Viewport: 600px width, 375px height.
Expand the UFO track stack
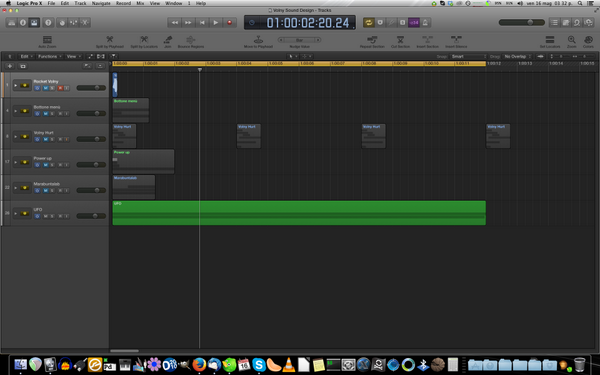point(16,214)
